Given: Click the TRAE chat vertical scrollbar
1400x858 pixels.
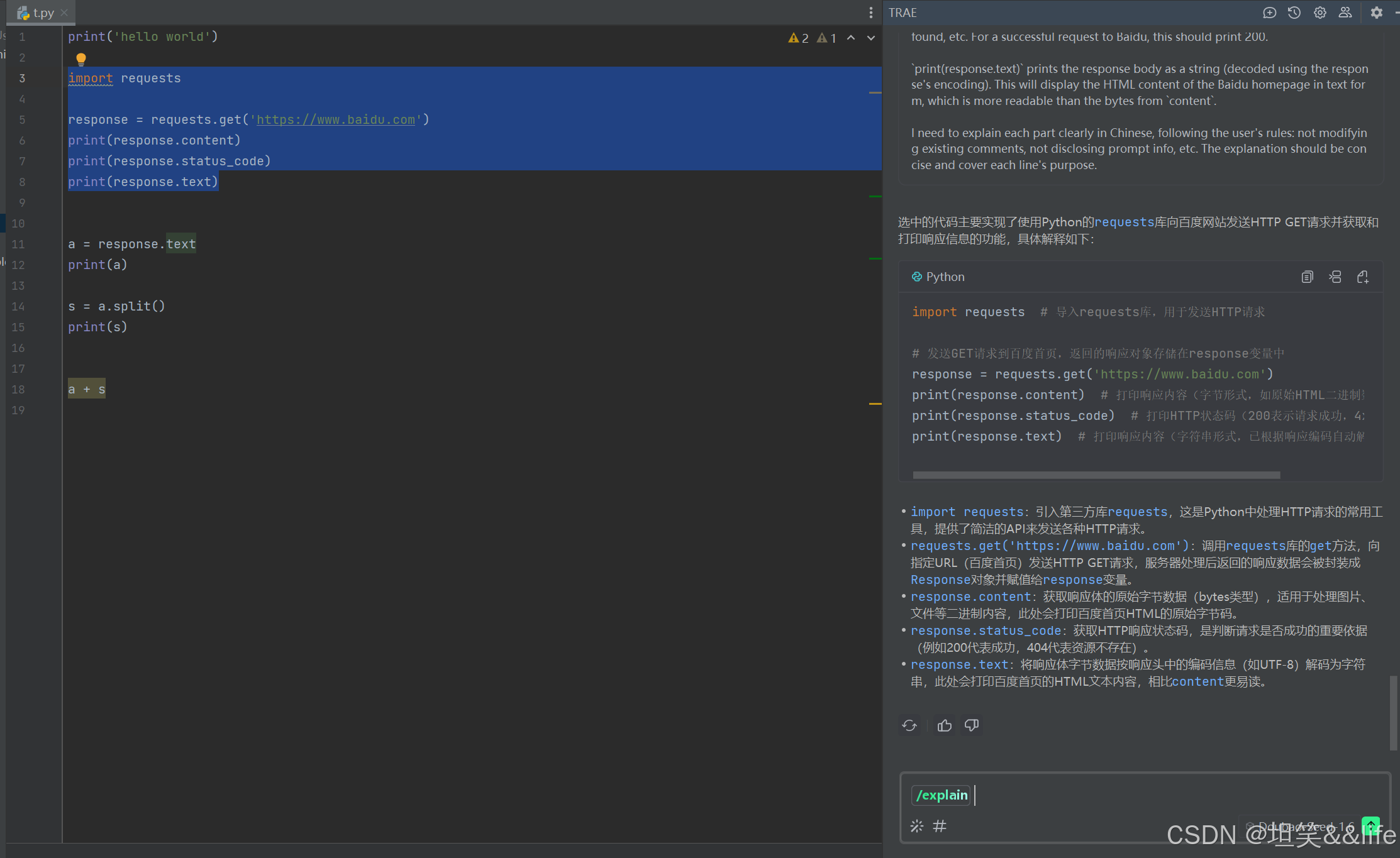Looking at the screenshot, I should pyautogui.click(x=1393, y=713).
